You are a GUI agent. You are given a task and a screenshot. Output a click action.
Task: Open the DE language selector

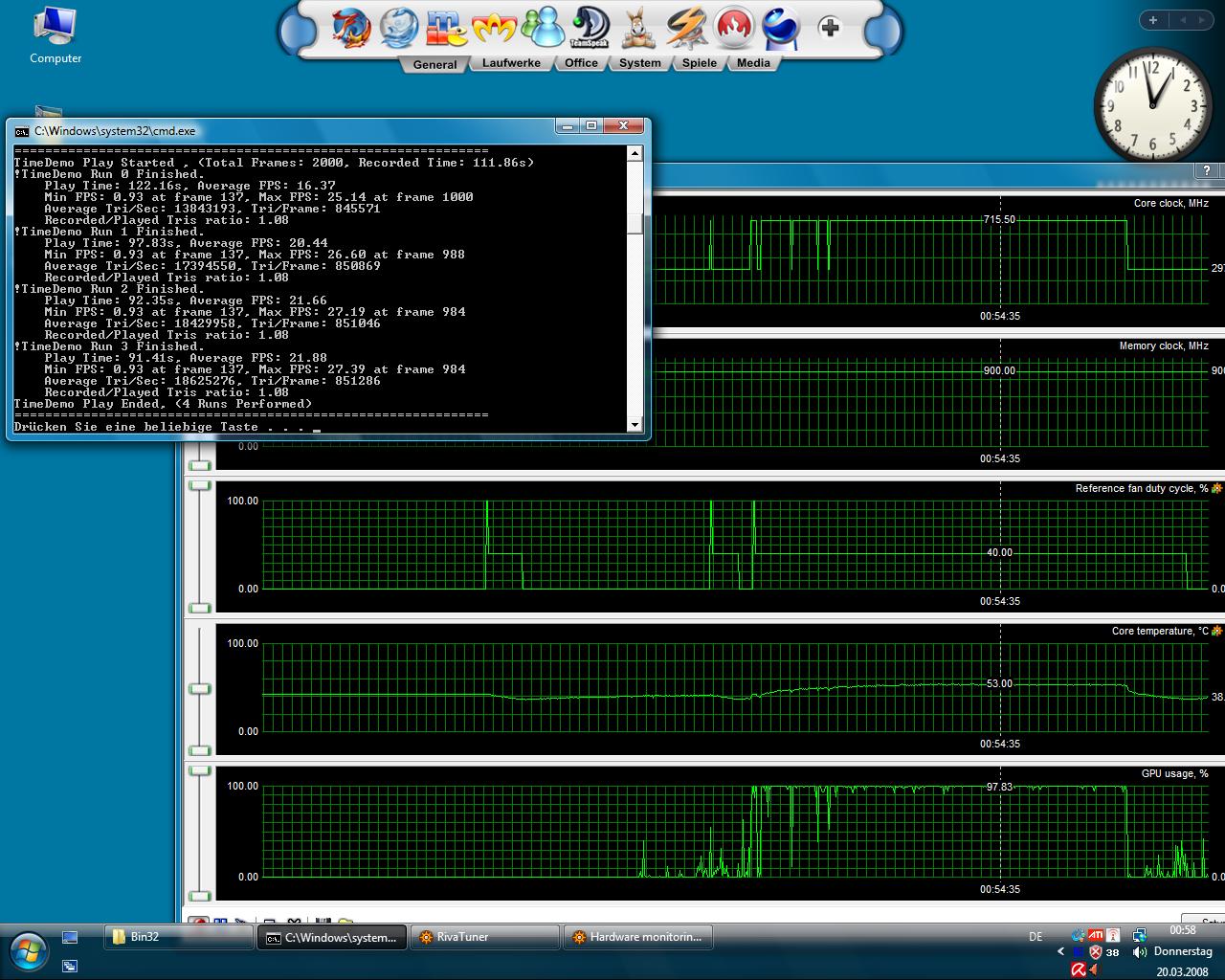[x=1036, y=937]
